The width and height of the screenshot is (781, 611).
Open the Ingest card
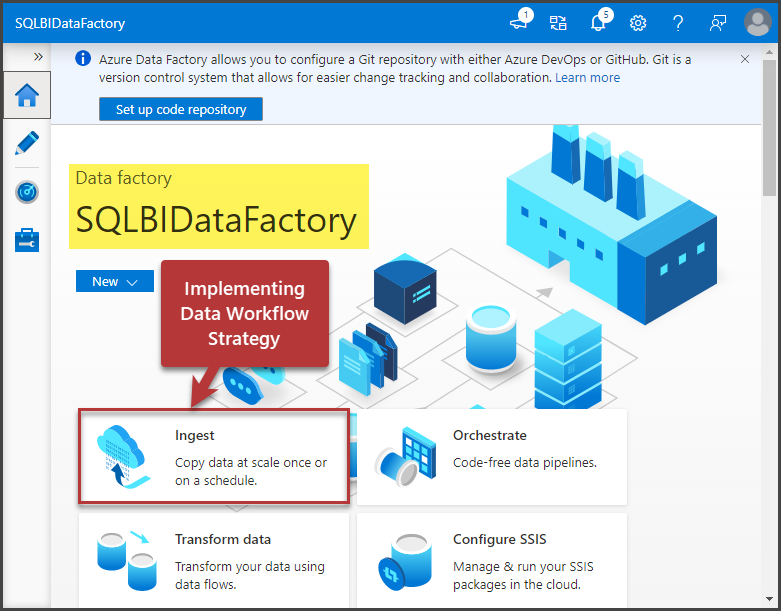(214, 457)
